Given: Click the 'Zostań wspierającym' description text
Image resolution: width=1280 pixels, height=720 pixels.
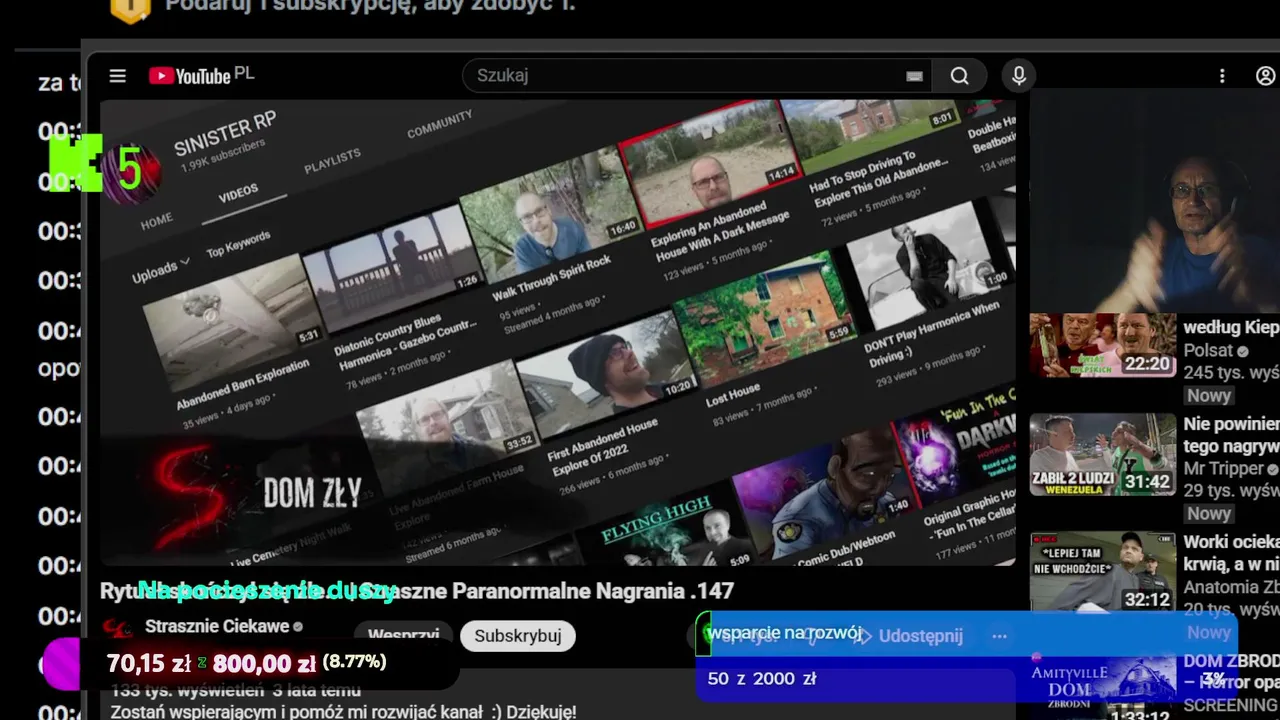Looking at the screenshot, I should [343, 711].
